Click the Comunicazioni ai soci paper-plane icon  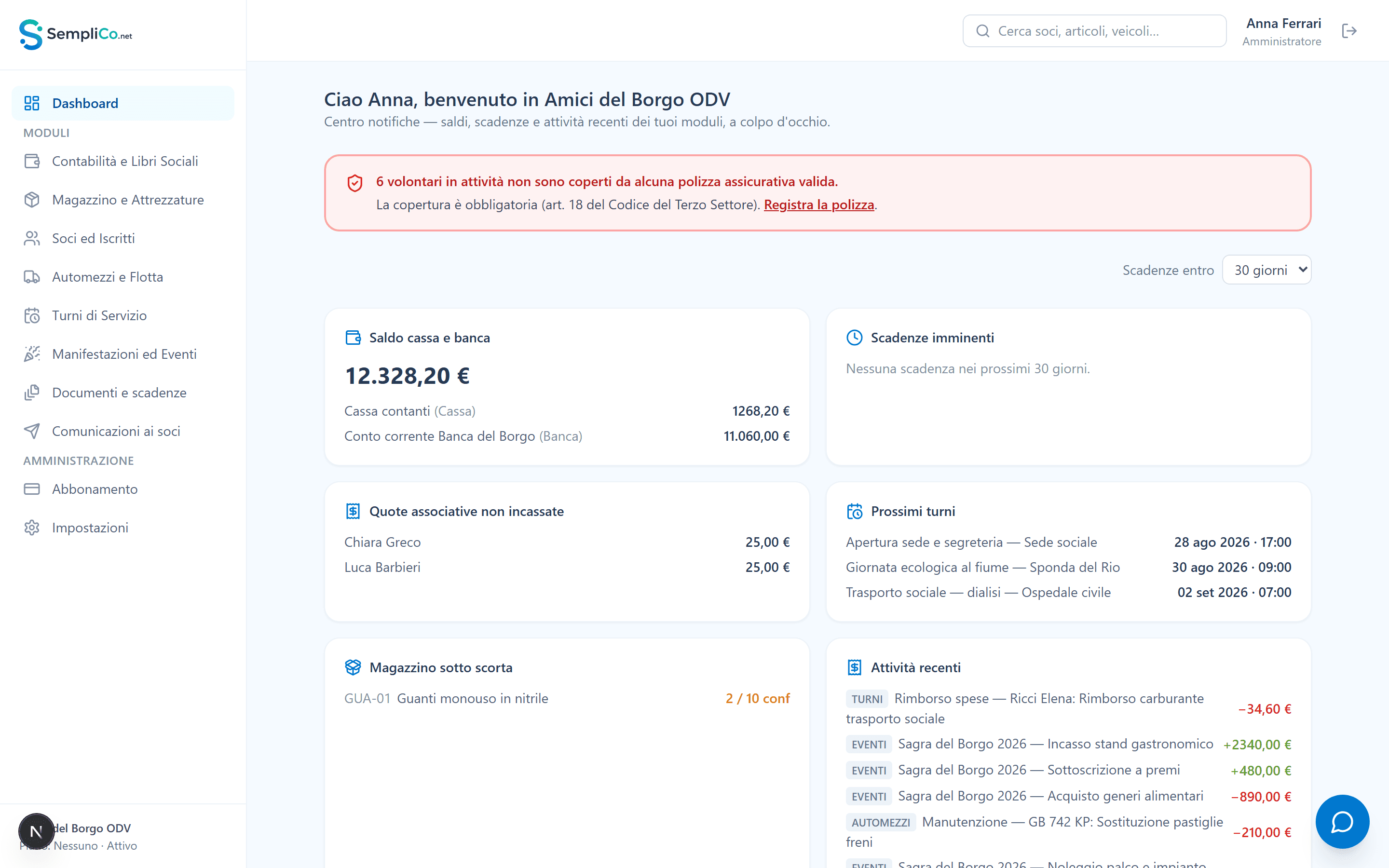31,431
